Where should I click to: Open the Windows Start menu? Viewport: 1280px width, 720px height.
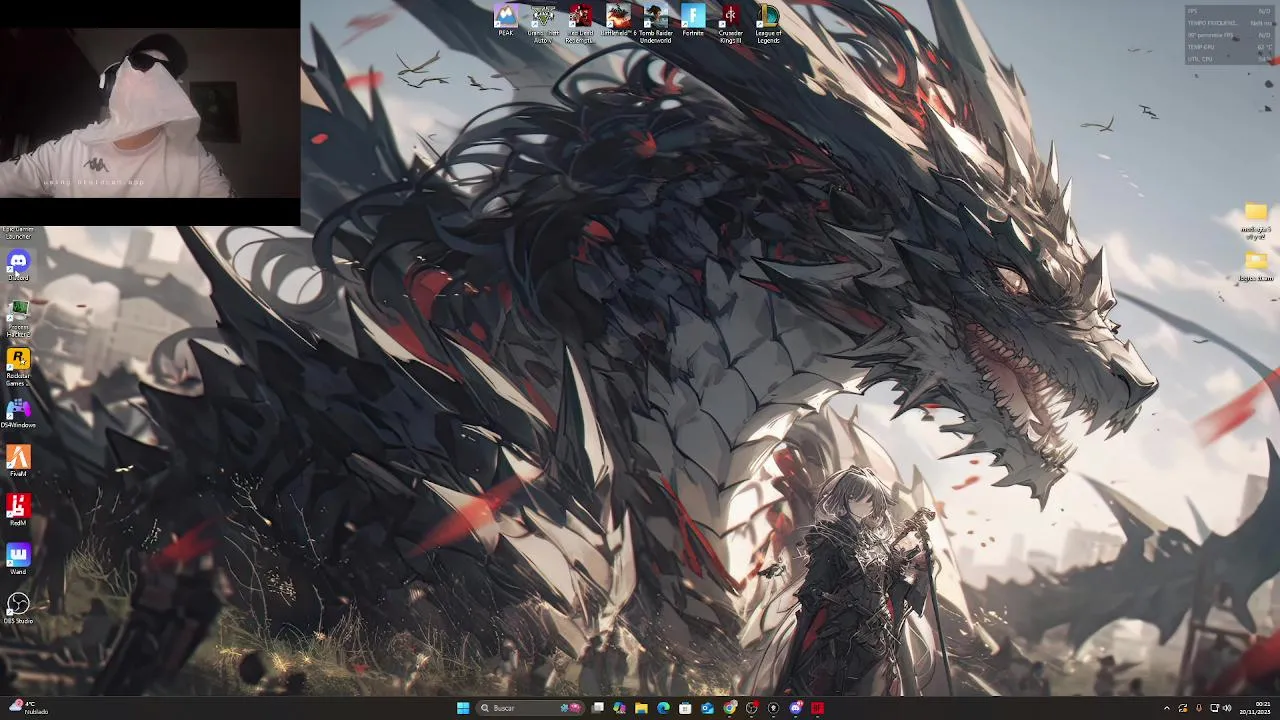463,708
